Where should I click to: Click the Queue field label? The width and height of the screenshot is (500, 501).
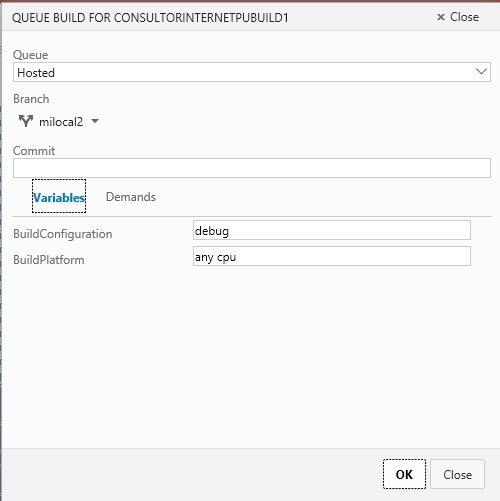pyautogui.click(x=31, y=55)
